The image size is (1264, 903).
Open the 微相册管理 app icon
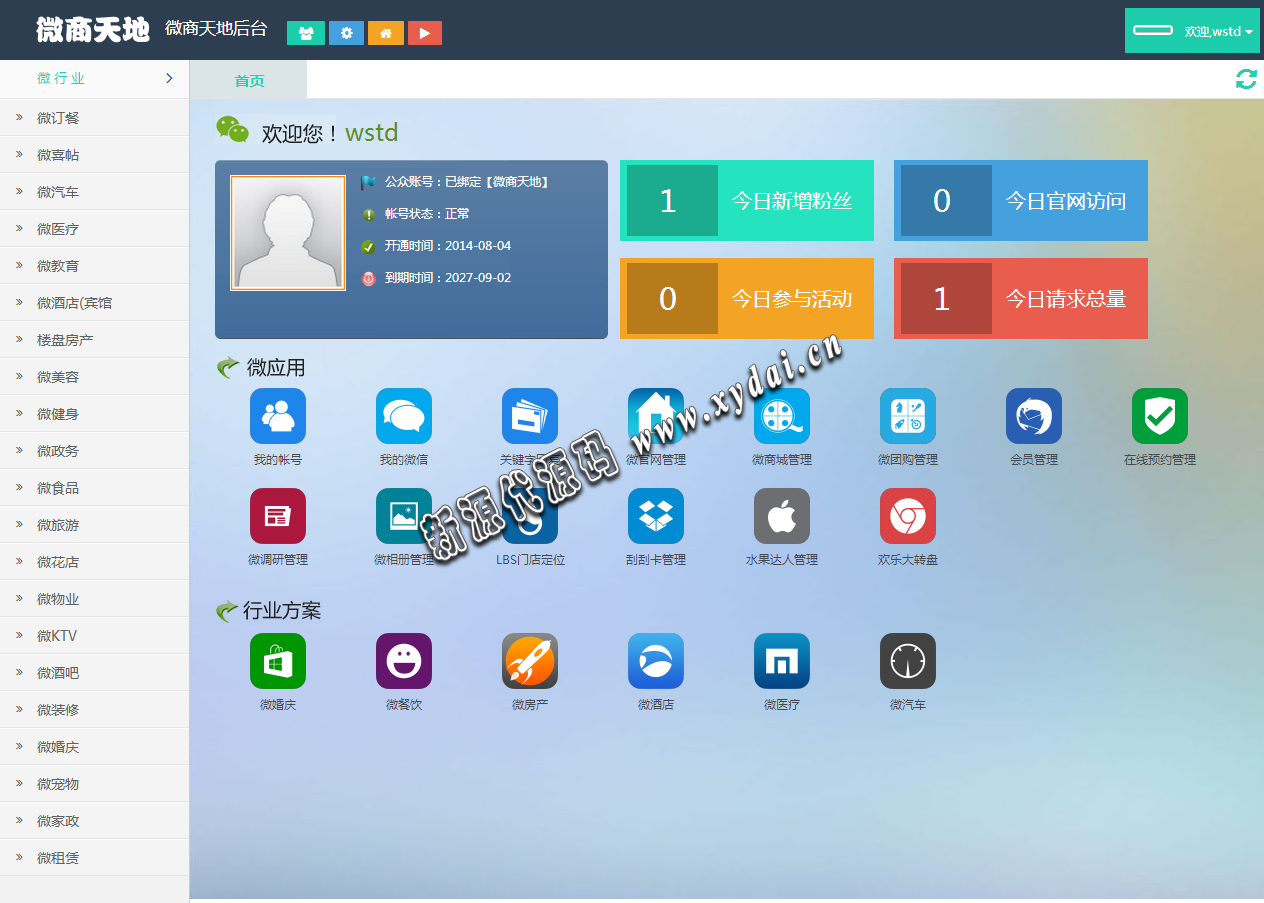point(404,516)
